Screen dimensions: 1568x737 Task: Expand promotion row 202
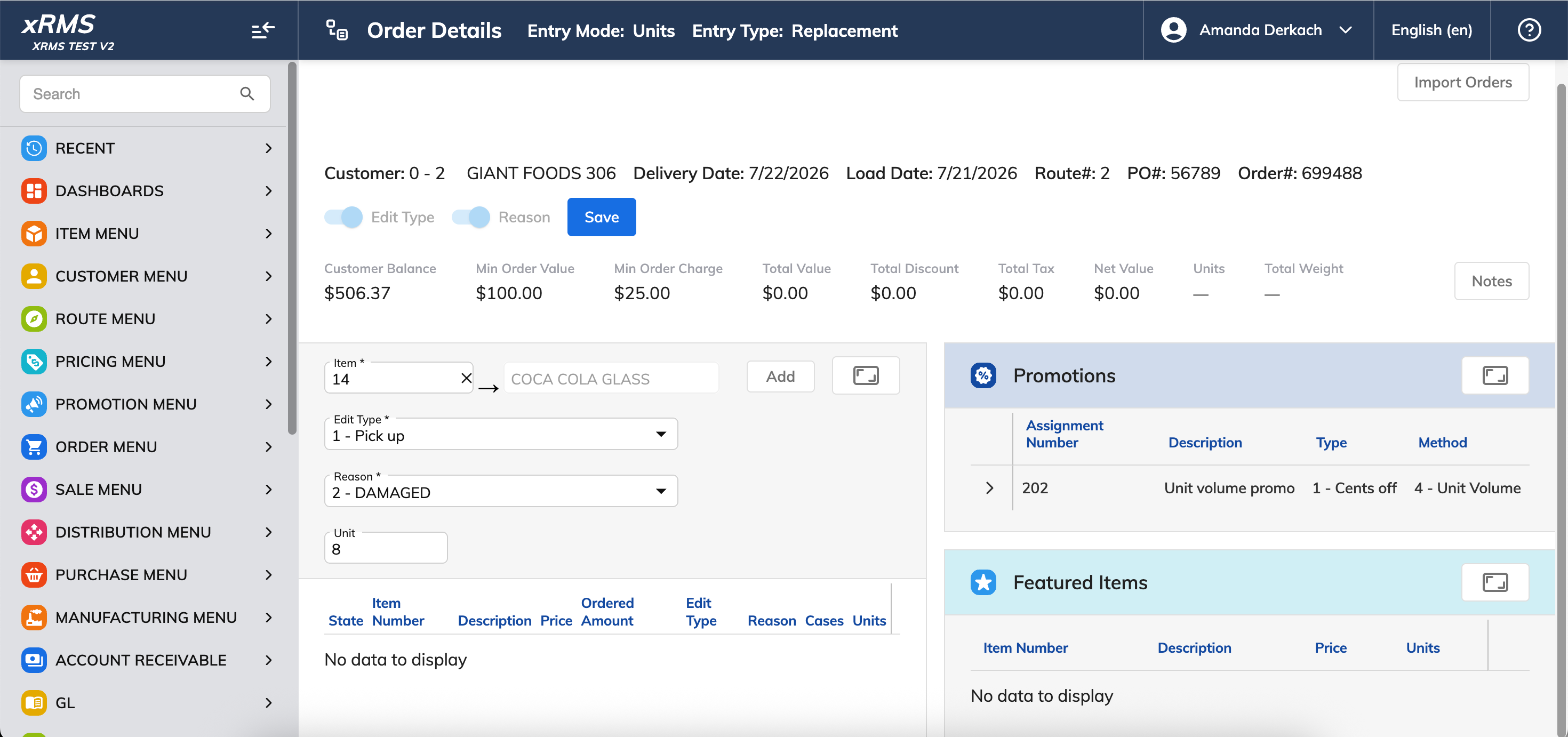click(x=990, y=487)
